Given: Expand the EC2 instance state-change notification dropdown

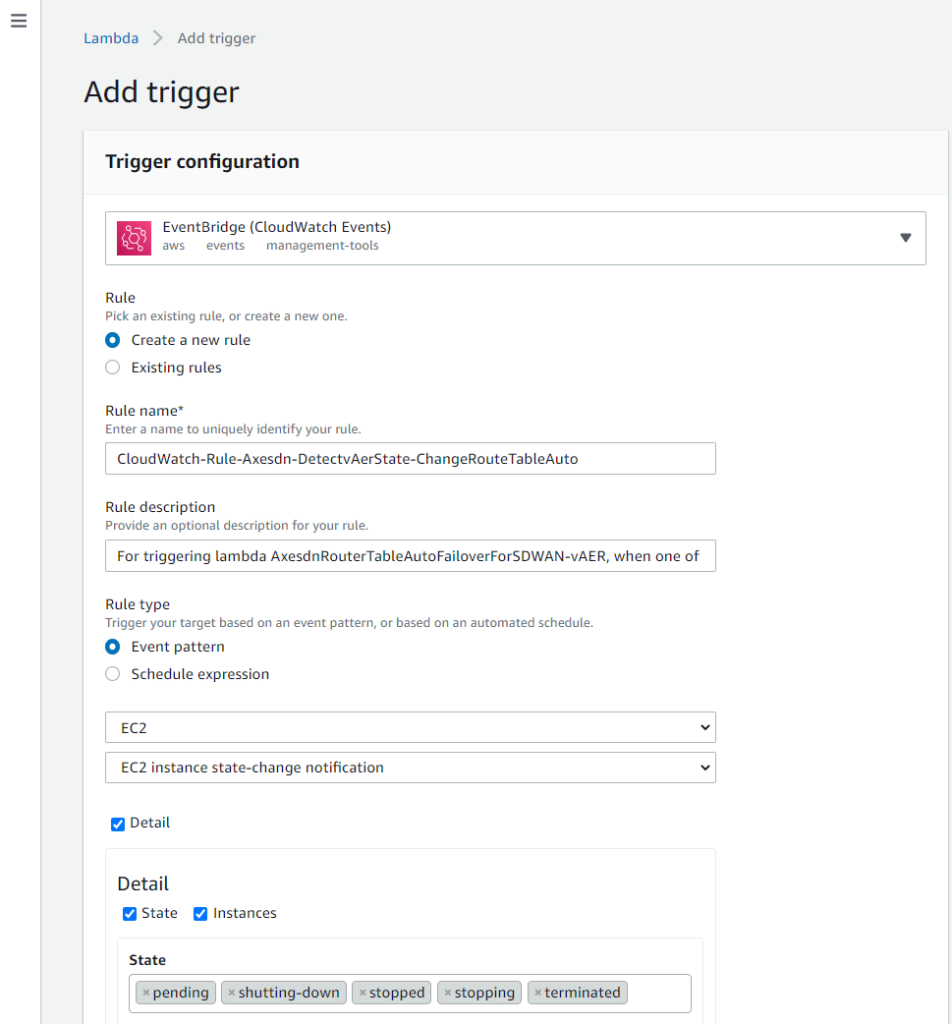Looking at the screenshot, I should (x=410, y=768).
